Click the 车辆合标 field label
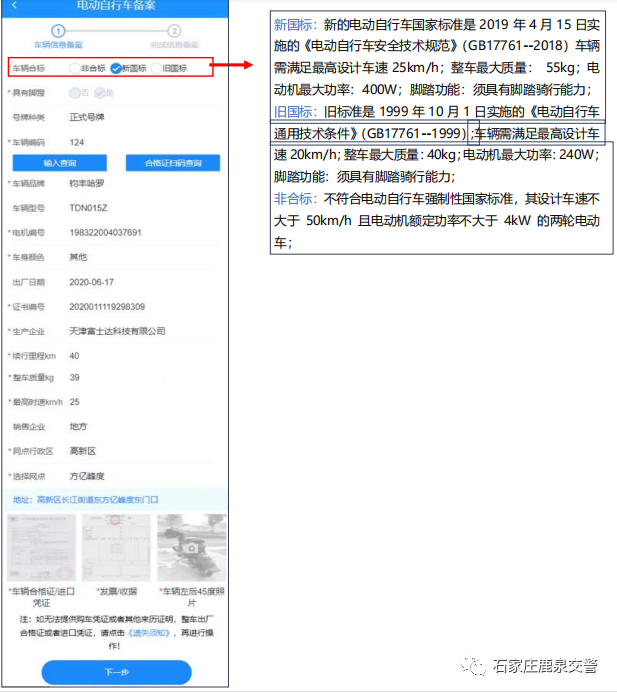This screenshot has height=693, width=617. click(29, 68)
